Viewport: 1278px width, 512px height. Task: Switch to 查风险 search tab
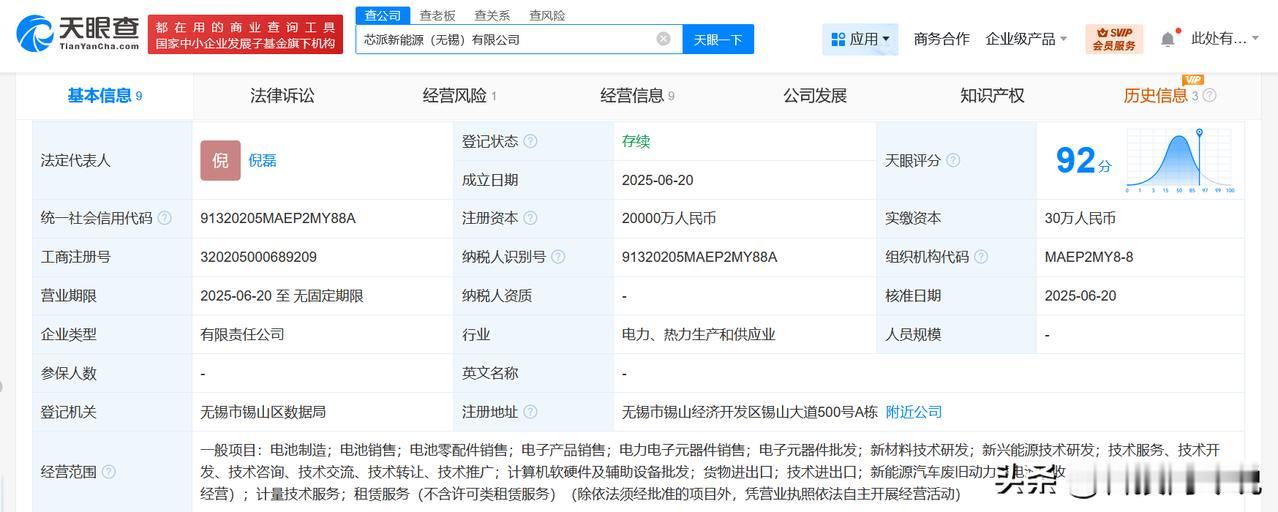[547, 15]
